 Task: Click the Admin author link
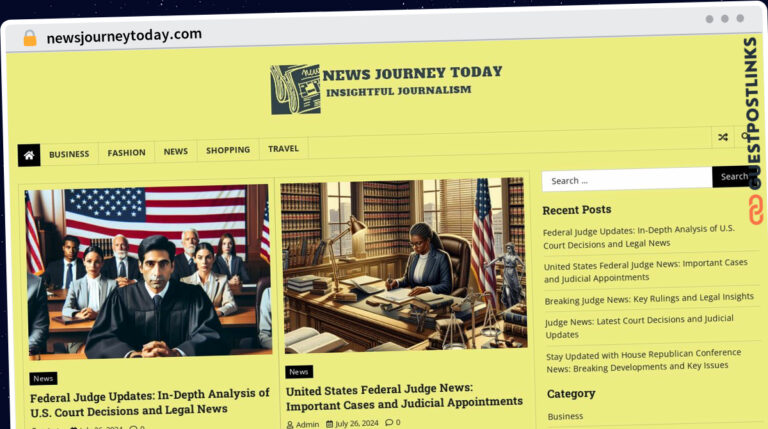pyautogui.click(x=303, y=424)
